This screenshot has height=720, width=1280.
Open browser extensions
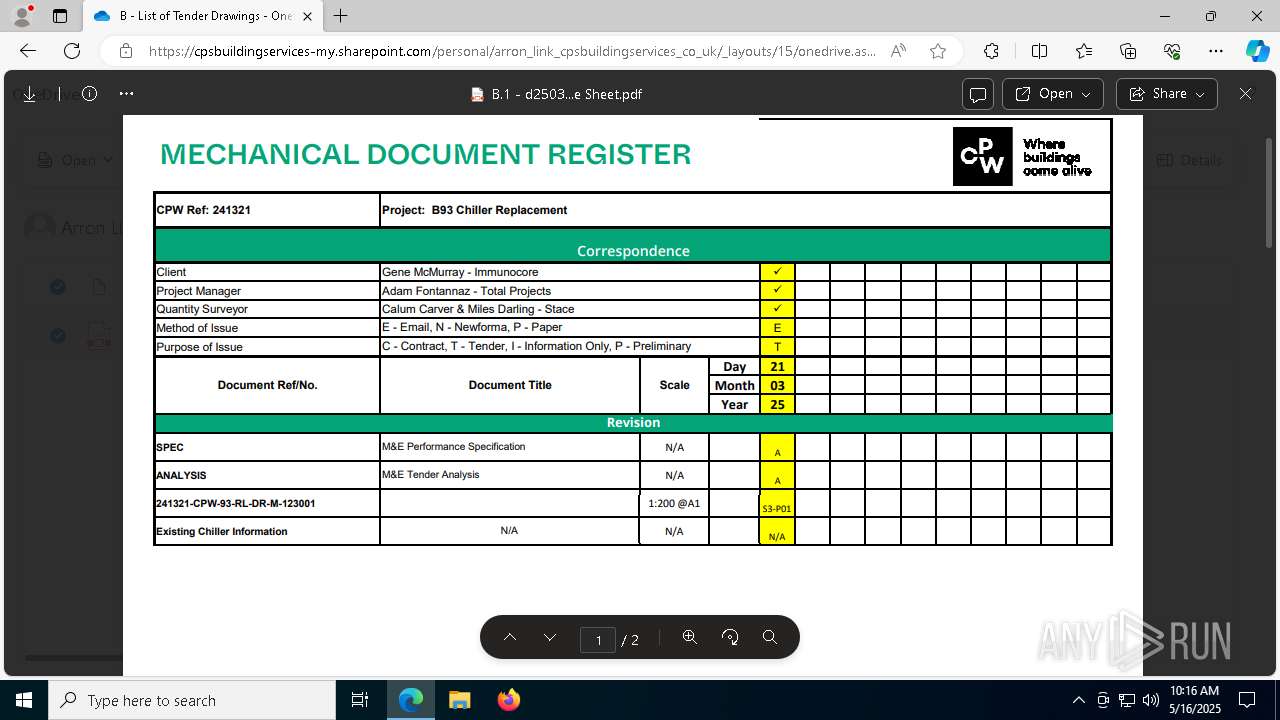(x=991, y=51)
